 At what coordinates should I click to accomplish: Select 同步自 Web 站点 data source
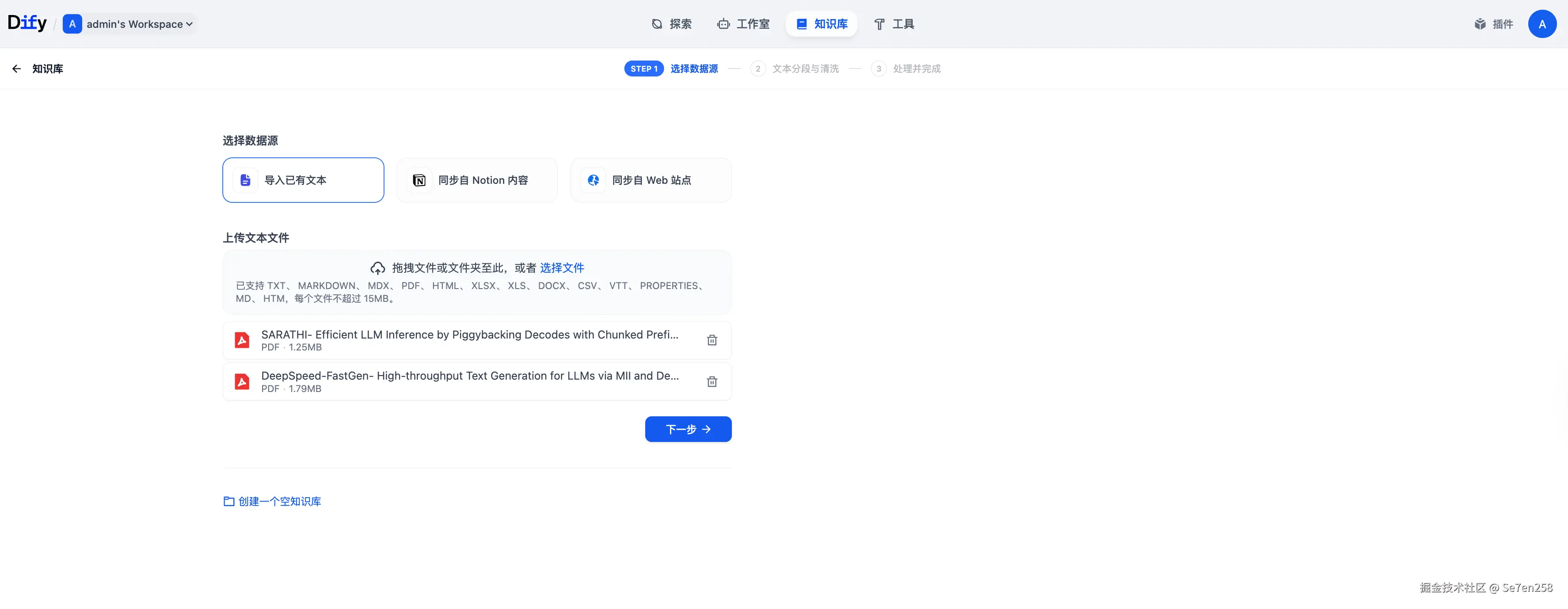click(650, 180)
